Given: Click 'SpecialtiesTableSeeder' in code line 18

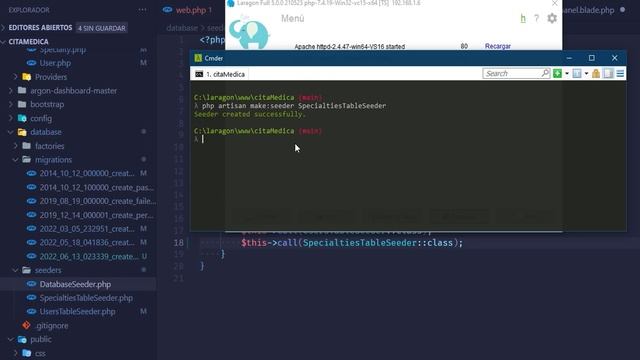Looking at the screenshot, I should pyautogui.click(x=360, y=243).
